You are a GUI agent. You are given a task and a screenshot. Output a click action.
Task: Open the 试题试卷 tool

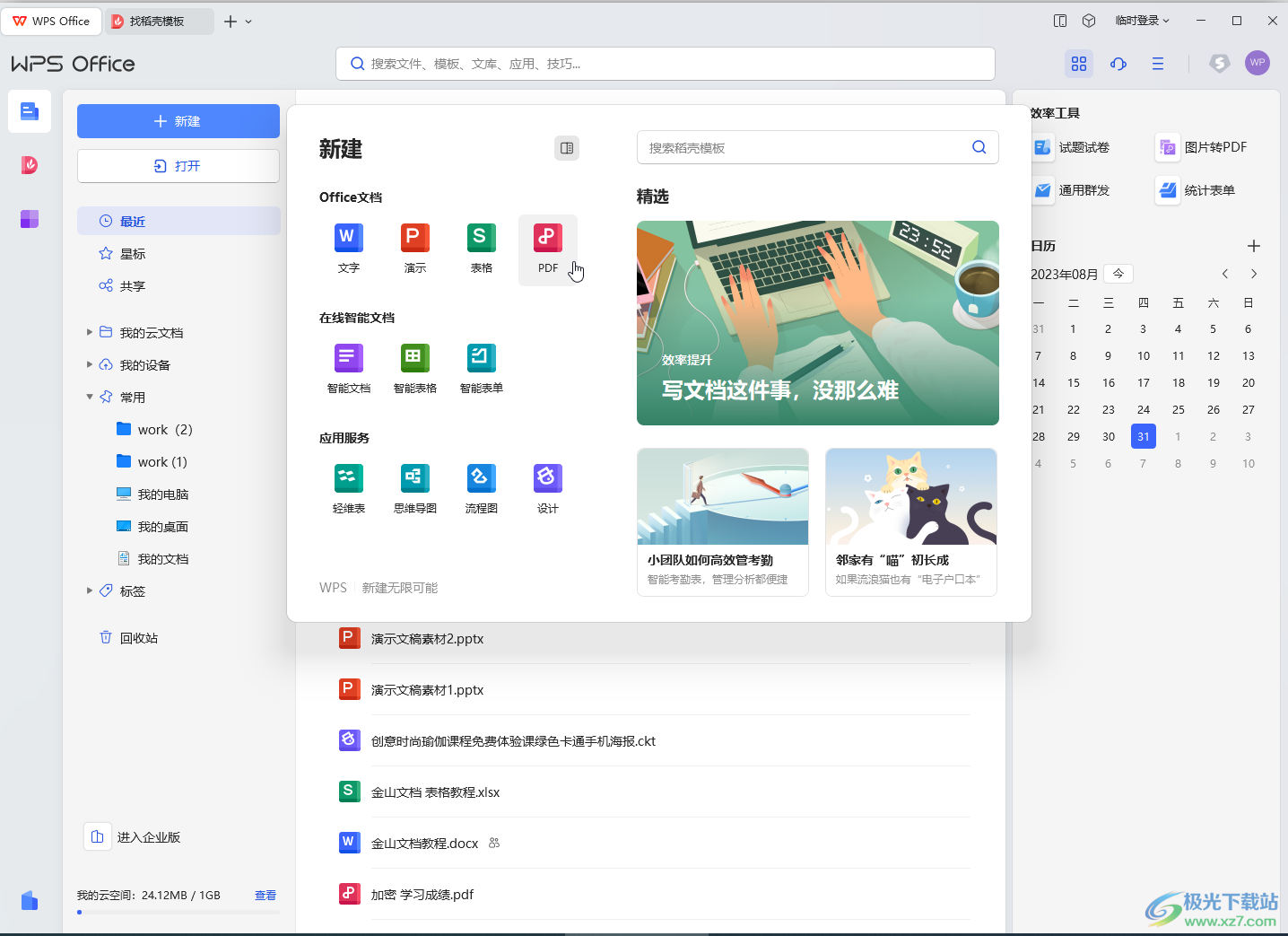[1071, 147]
